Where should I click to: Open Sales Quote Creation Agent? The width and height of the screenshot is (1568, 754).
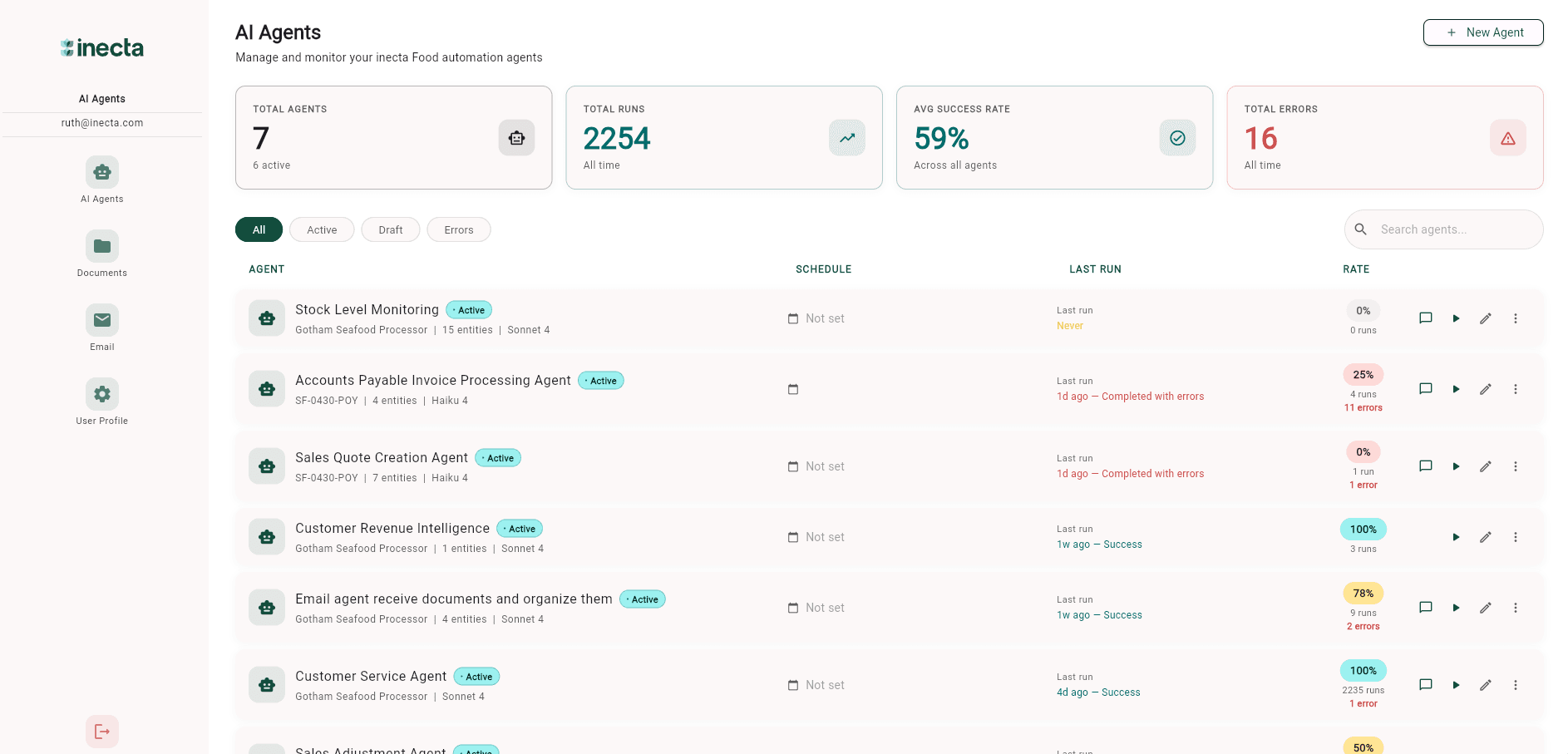coord(382,457)
